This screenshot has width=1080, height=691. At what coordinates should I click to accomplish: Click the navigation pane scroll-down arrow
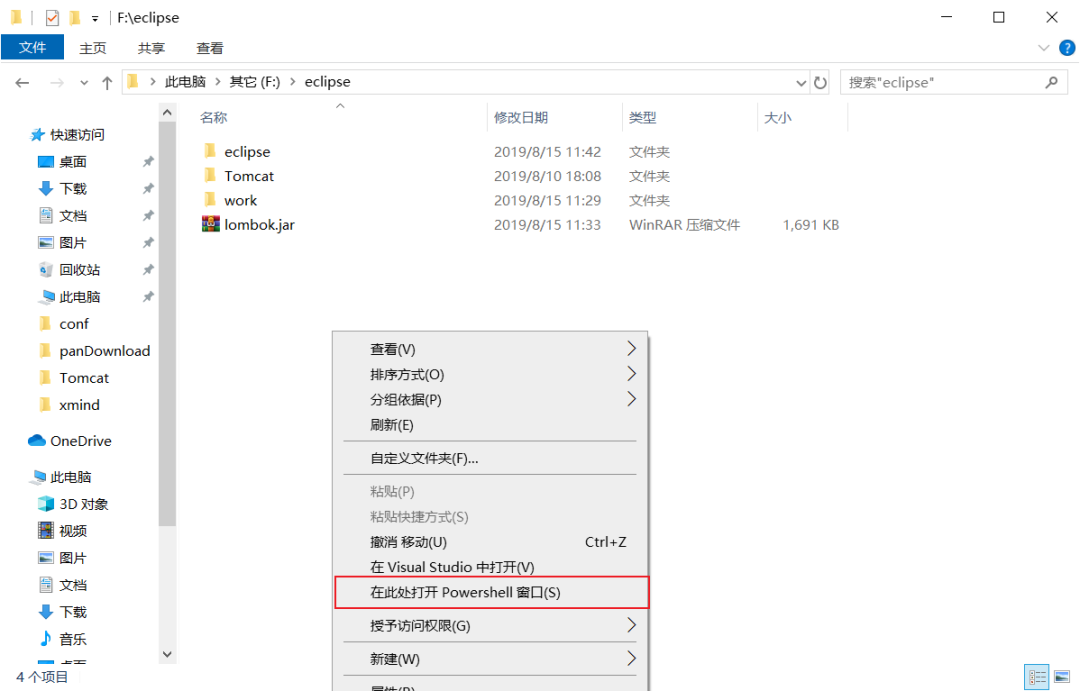point(167,654)
